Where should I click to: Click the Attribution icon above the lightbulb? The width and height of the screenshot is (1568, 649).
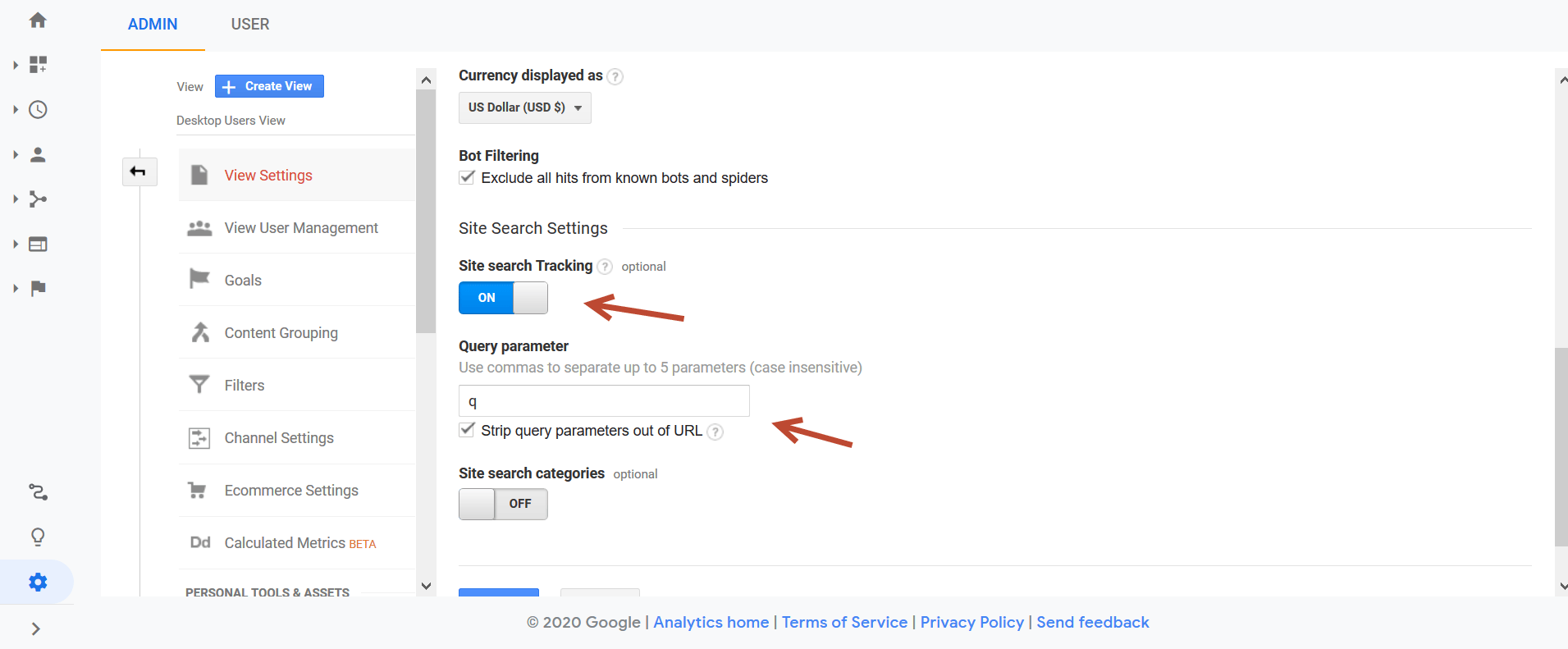(x=38, y=492)
